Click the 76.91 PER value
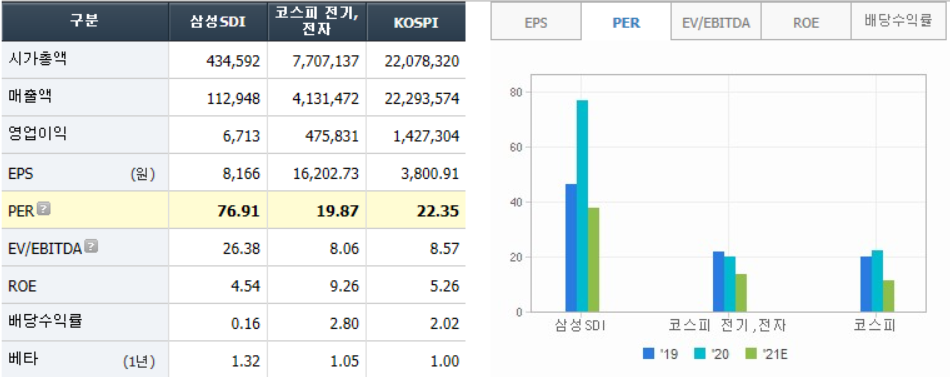 239,211
